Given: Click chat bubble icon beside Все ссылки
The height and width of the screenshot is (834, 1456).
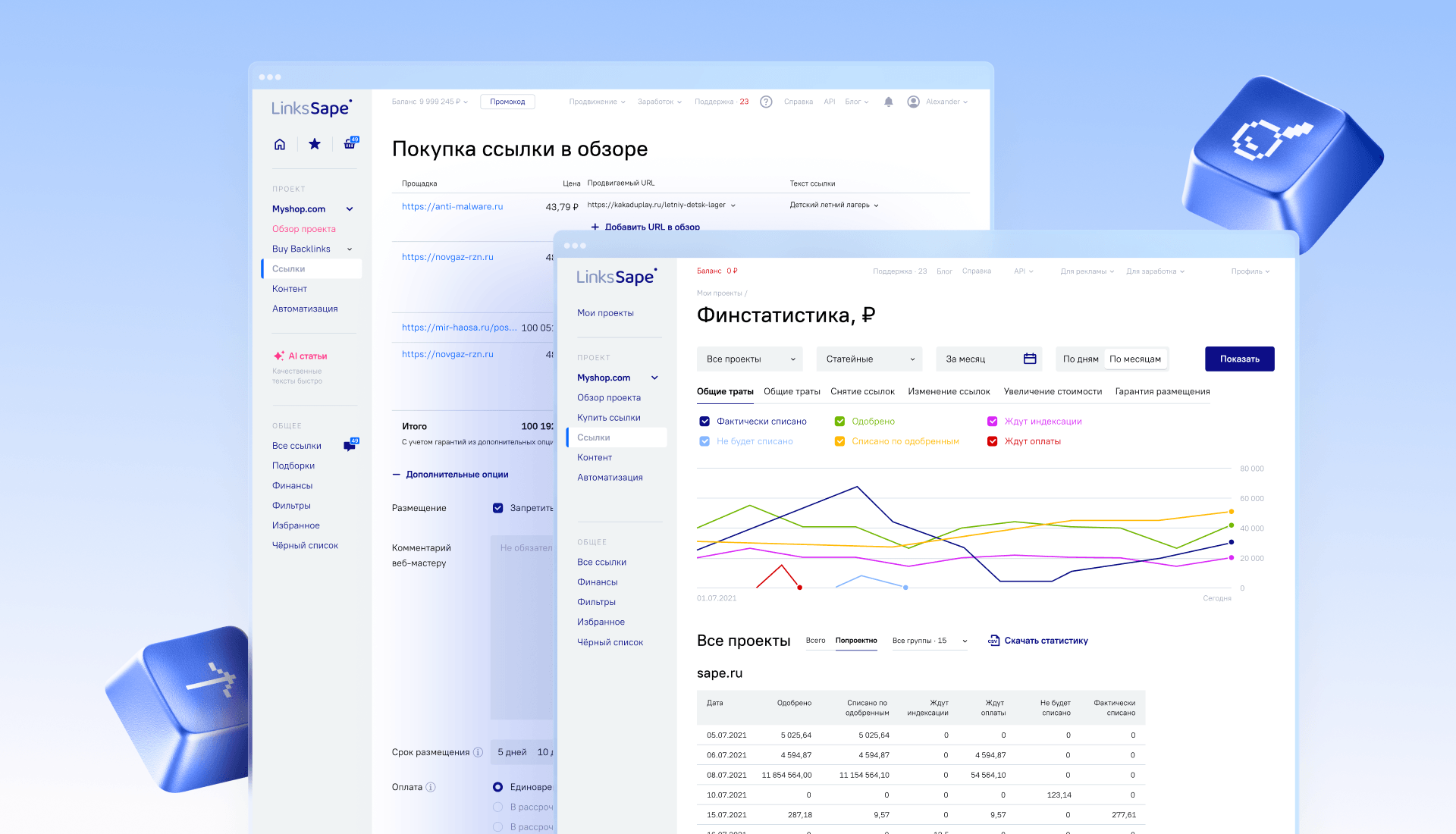Looking at the screenshot, I should click(350, 446).
